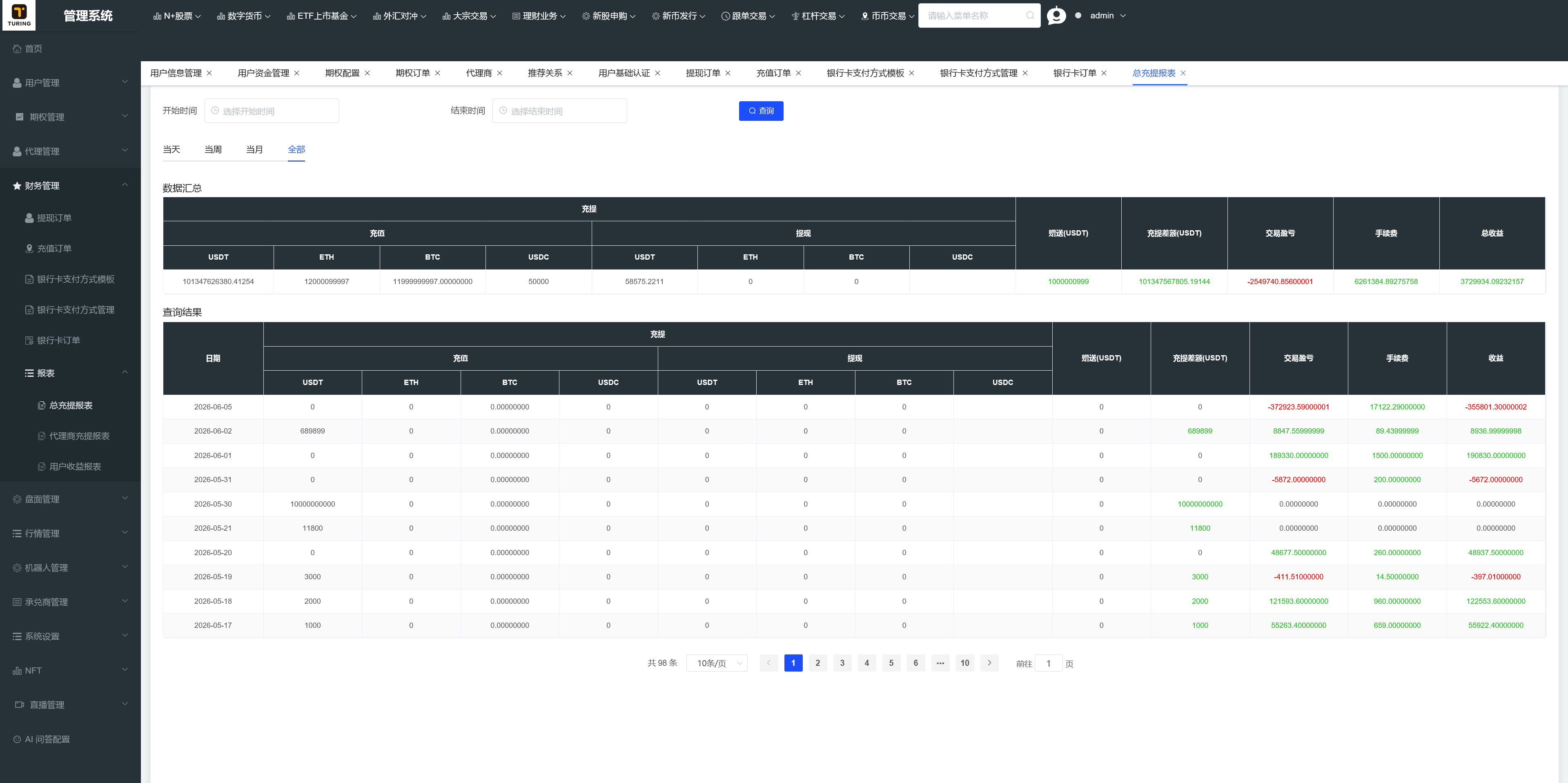Click the pagination ellipsis button

pyautogui.click(x=940, y=663)
